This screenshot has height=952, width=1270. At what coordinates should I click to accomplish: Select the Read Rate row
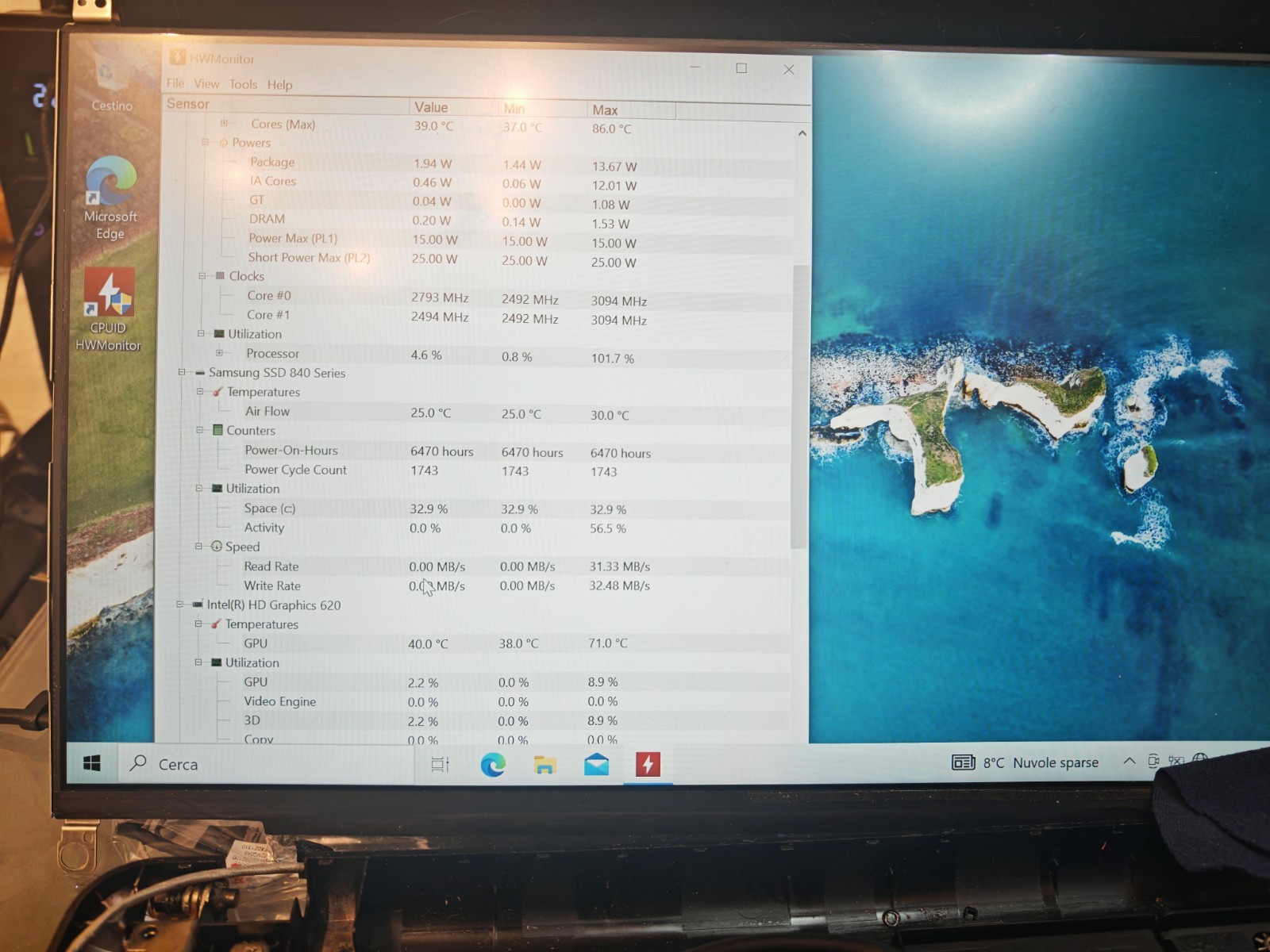(474, 566)
